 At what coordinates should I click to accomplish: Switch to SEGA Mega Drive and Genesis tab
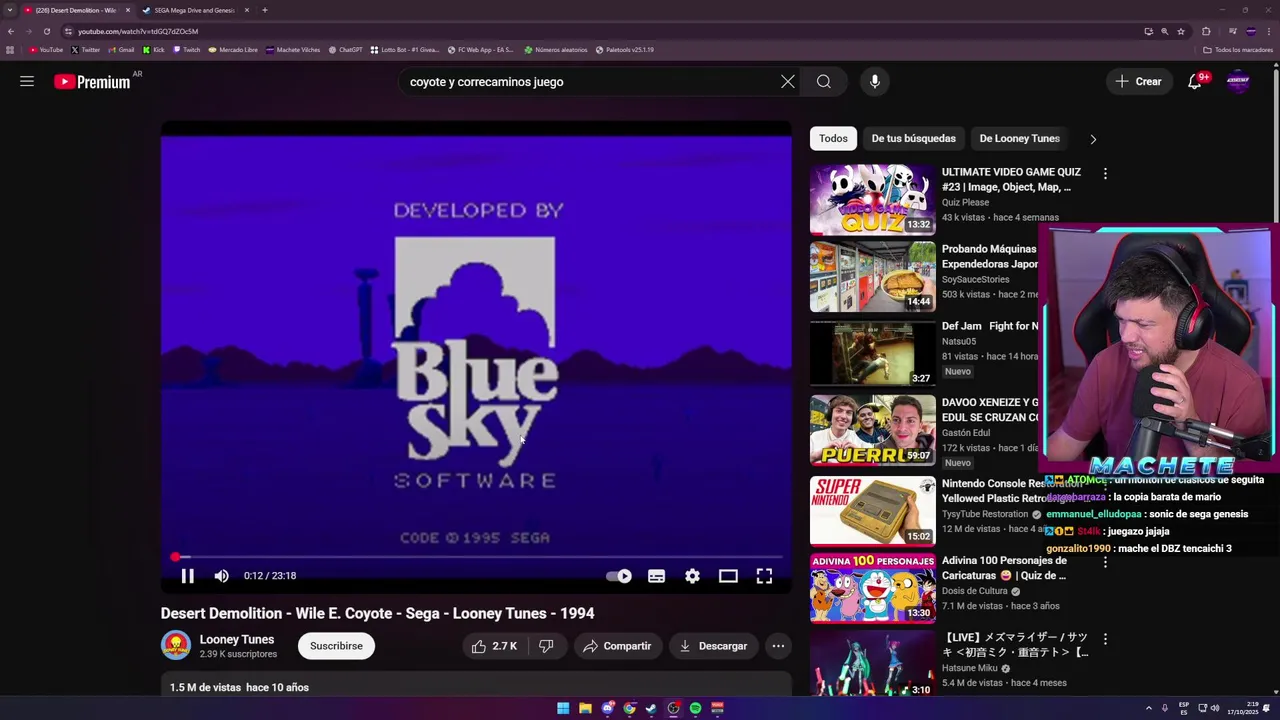coord(194,10)
